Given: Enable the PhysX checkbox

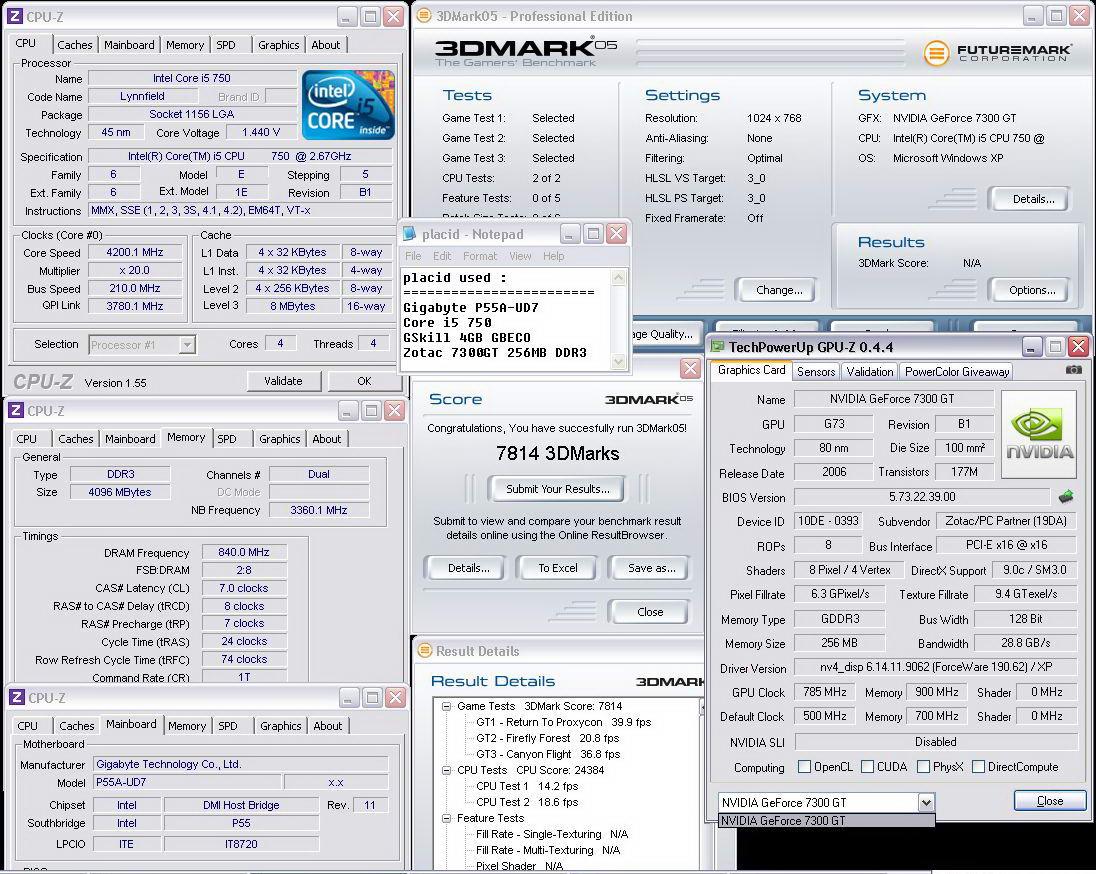Looking at the screenshot, I should (923, 767).
